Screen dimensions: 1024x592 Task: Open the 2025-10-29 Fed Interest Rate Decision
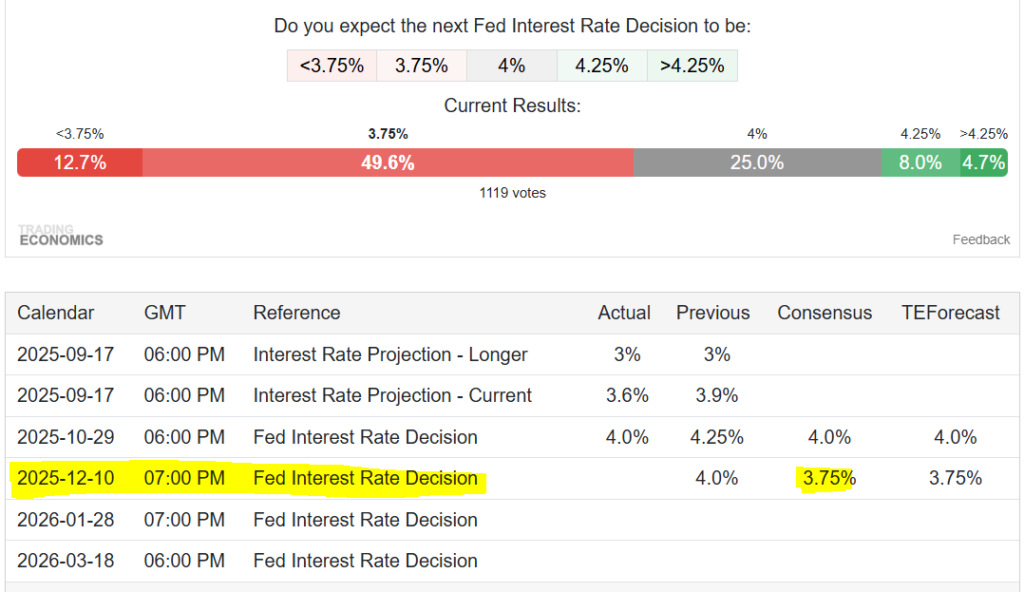[365, 437]
